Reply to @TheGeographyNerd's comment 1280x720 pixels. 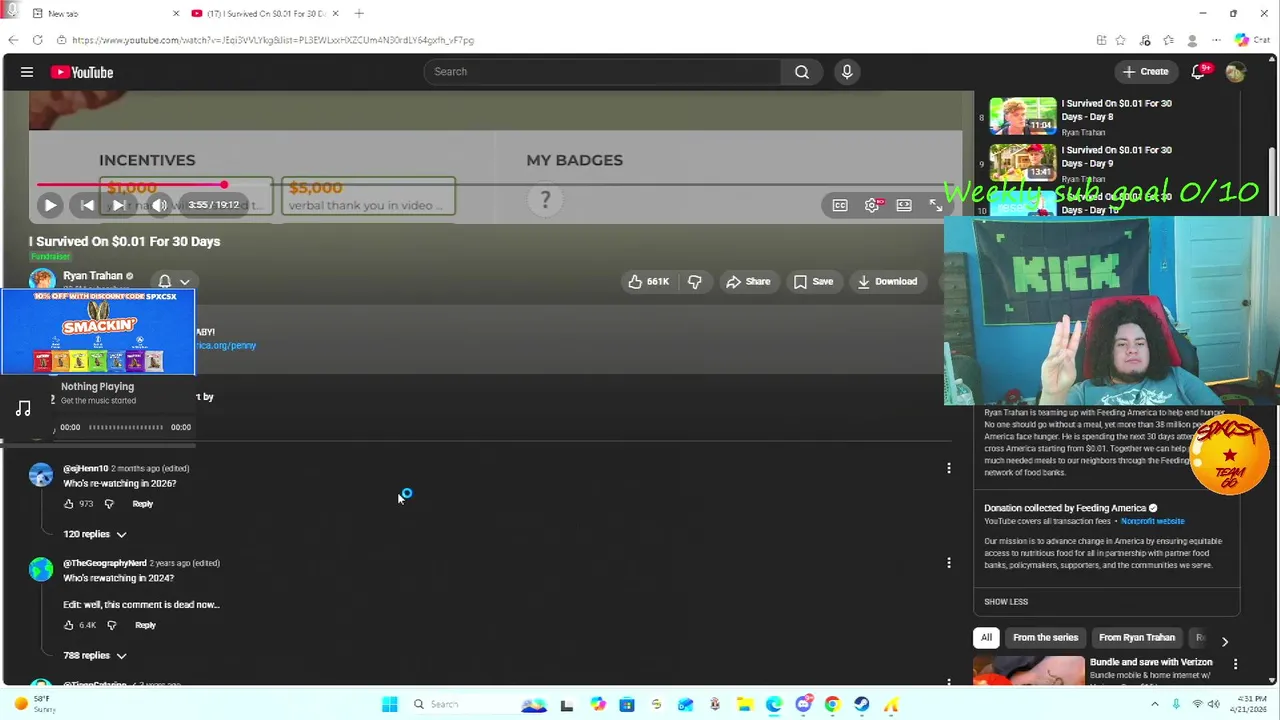pyautogui.click(x=145, y=625)
